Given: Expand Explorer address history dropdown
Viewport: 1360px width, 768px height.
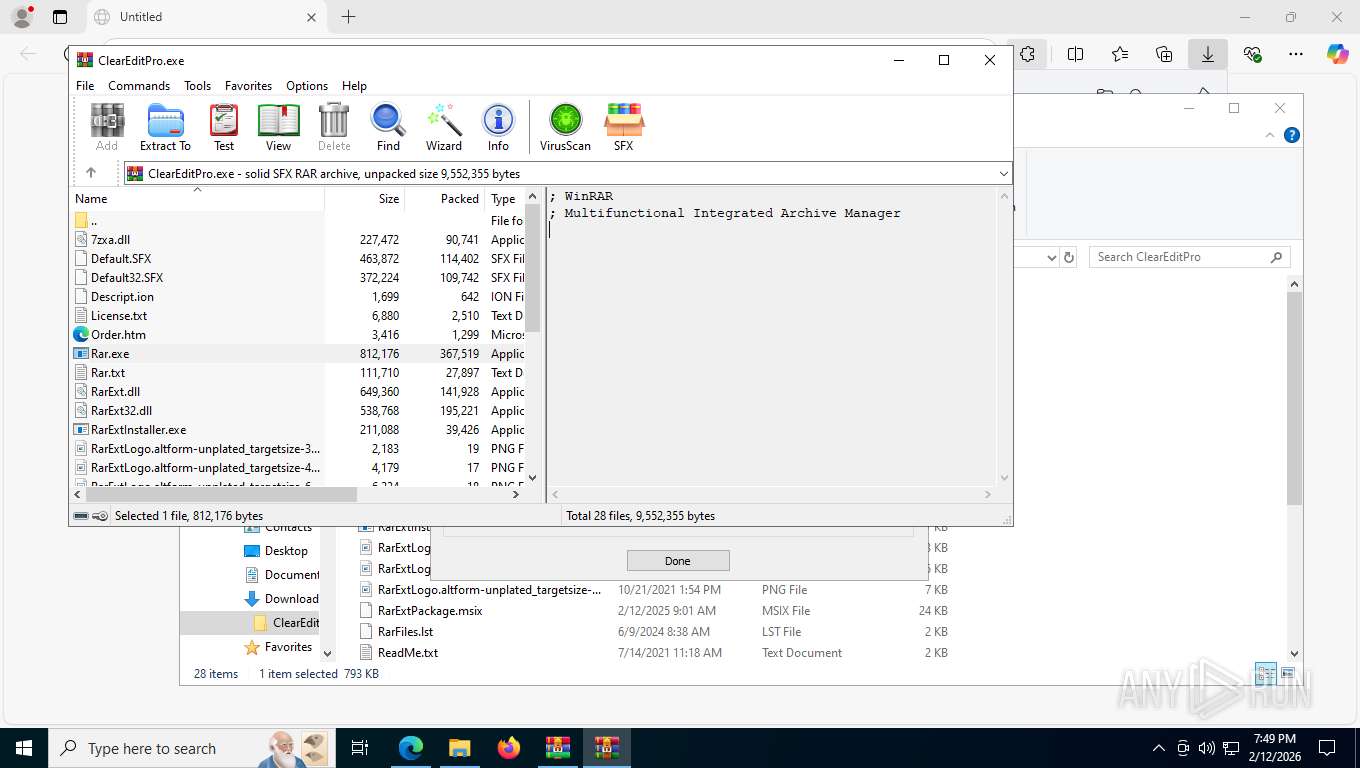Looking at the screenshot, I should 1051,257.
